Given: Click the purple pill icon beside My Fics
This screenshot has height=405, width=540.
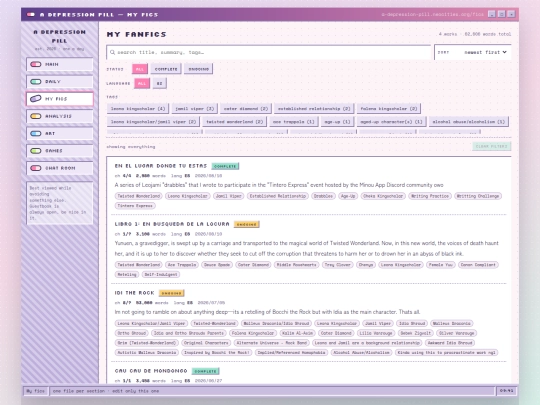Looking at the screenshot, I should click(35, 99).
